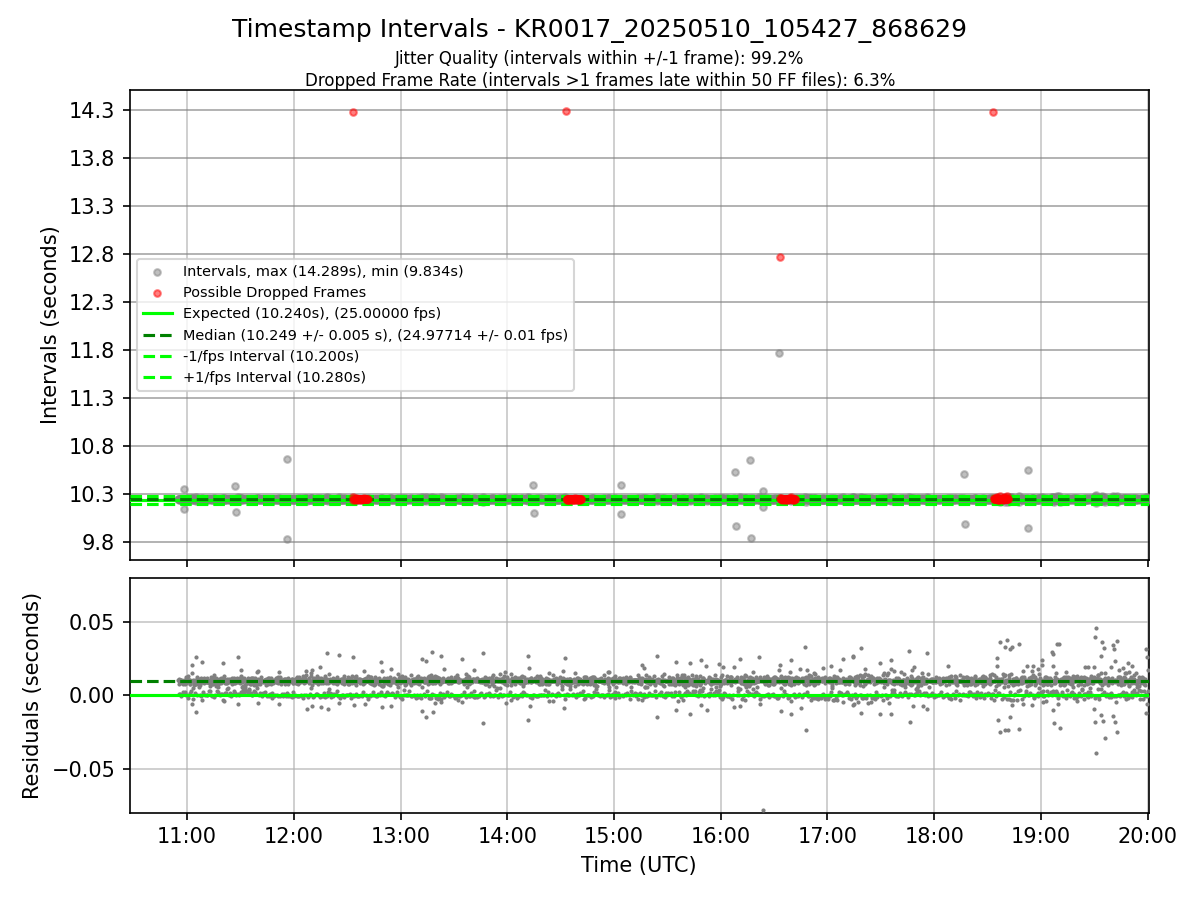This screenshot has height=900, width=1200.
Task: Click y-axis tick label '13.3'
Action: click(92, 206)
